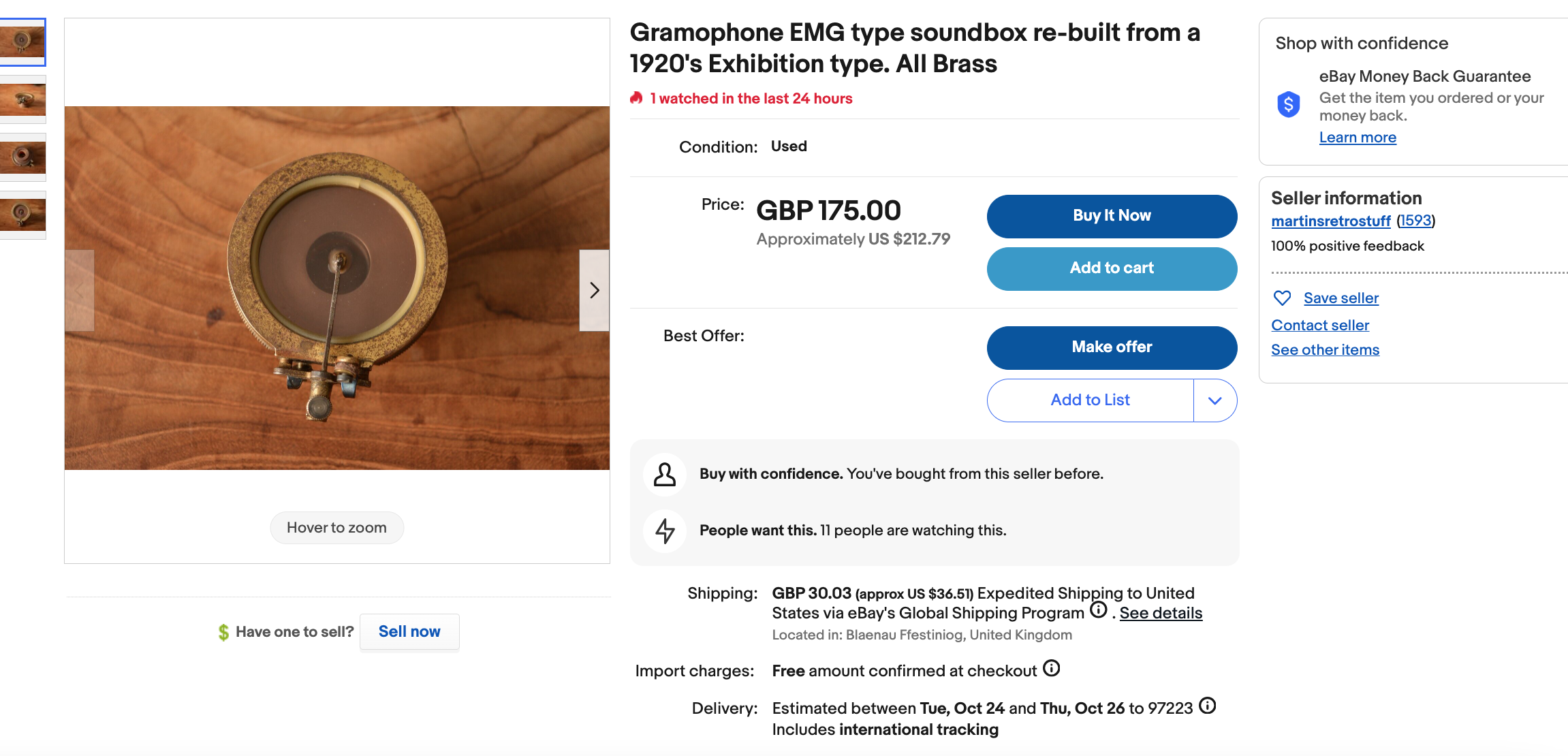The width and height of the screenshot is (1568, 756).
Task: Click the Sell now button
Action: click(x=409, y=632)
